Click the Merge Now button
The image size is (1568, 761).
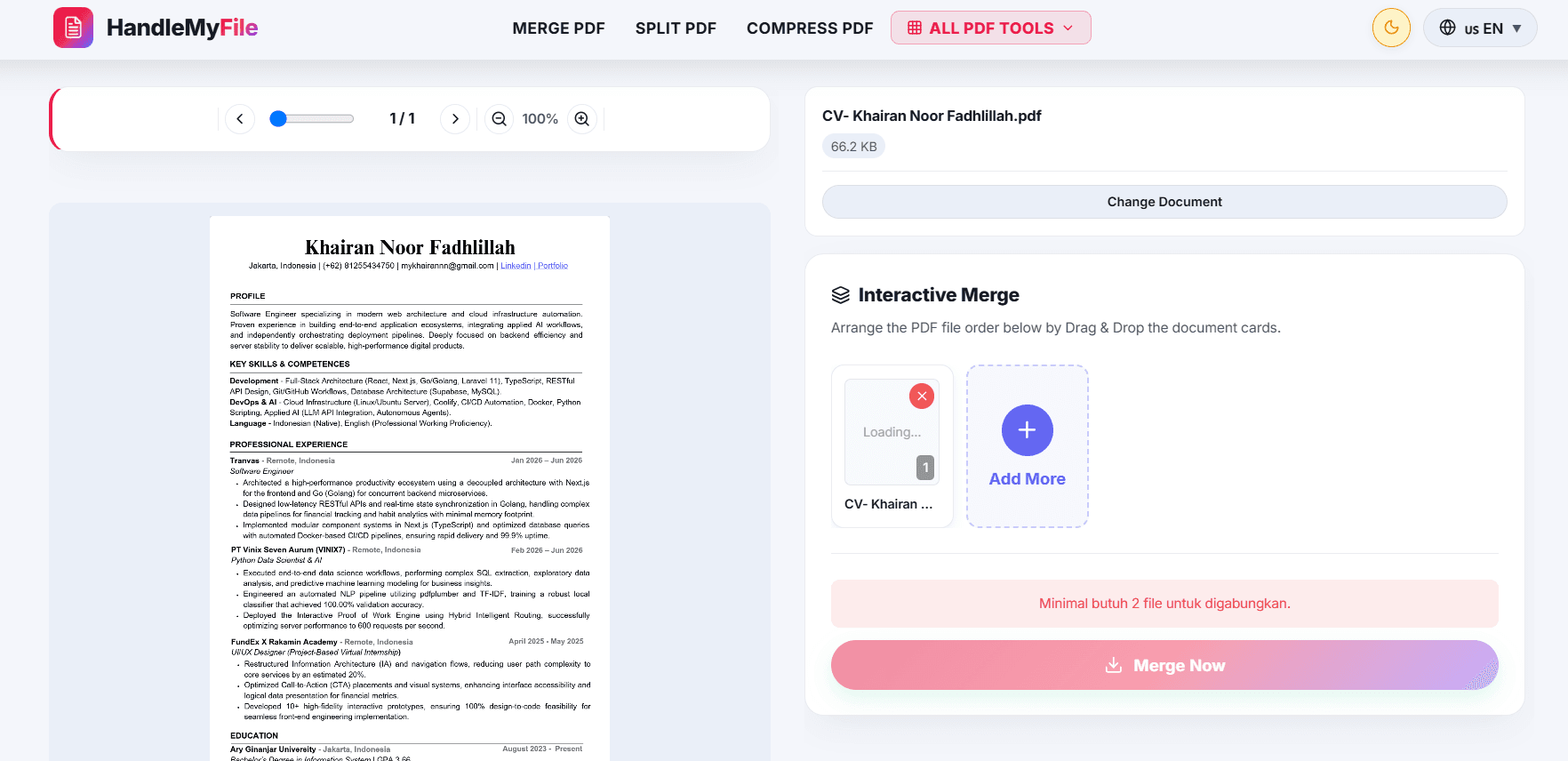(x=1164, y=665)
